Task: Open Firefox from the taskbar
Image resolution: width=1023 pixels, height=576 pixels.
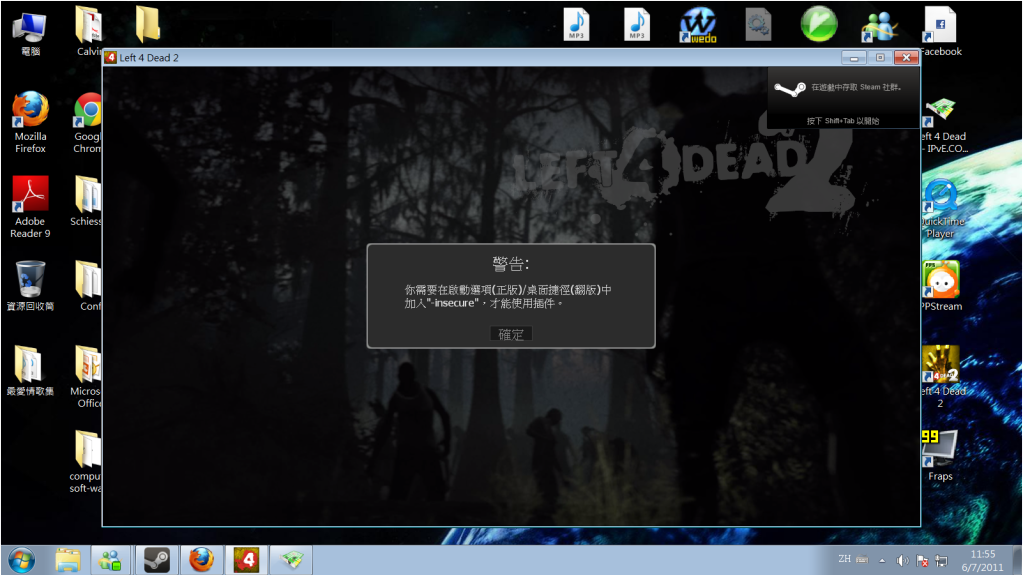Action: pos(202,559)
